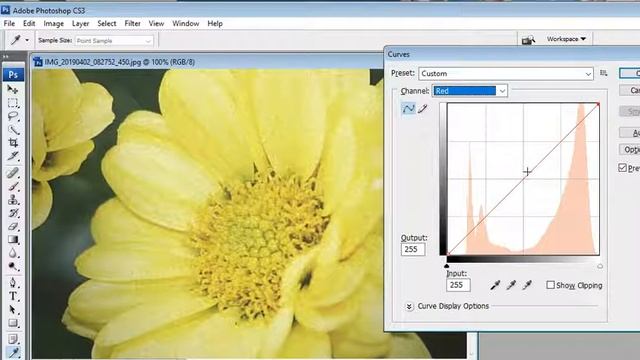Screen dimensions: 640x360
Task: Collapse toolbox using double-arrow
Action: click(6, 56)
